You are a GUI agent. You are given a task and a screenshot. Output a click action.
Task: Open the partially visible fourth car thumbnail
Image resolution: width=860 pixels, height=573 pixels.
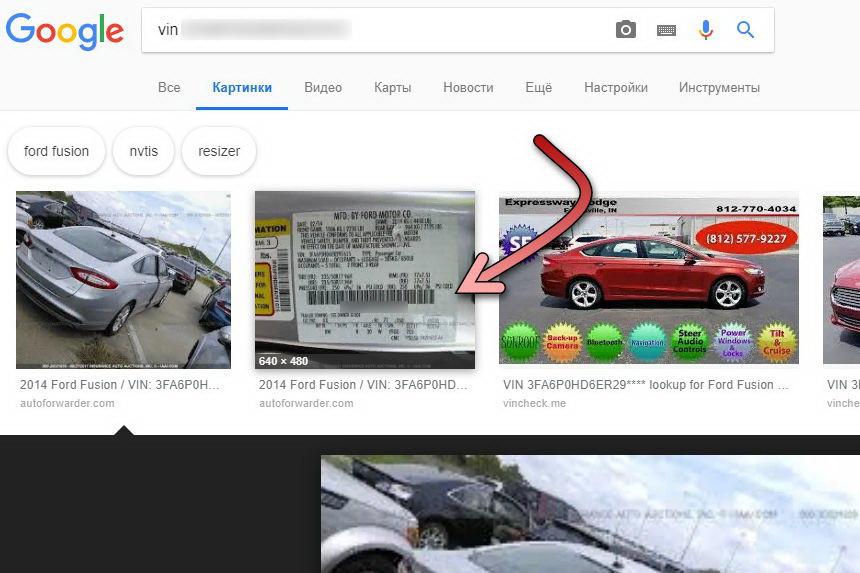point(841,280)
